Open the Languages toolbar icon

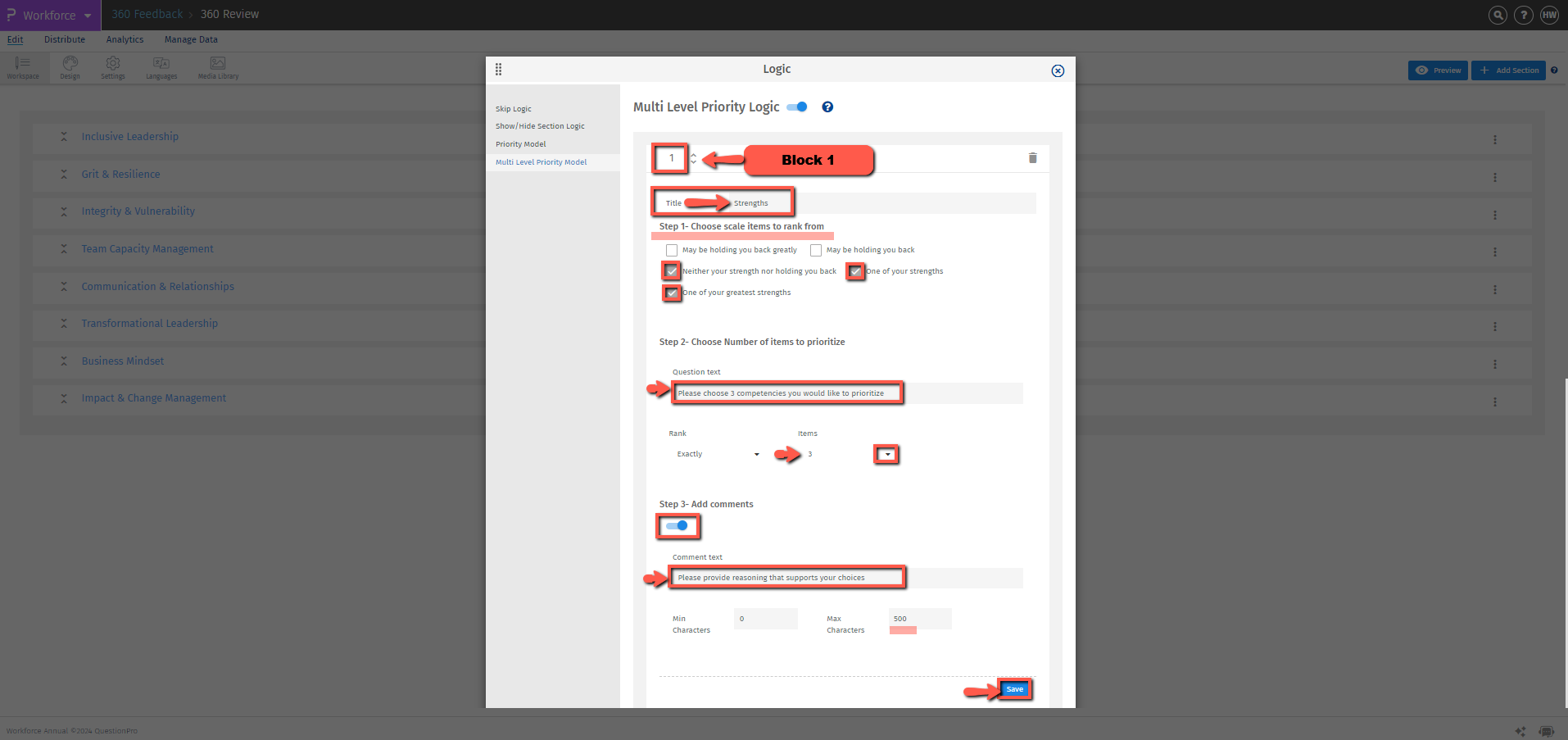161,67
